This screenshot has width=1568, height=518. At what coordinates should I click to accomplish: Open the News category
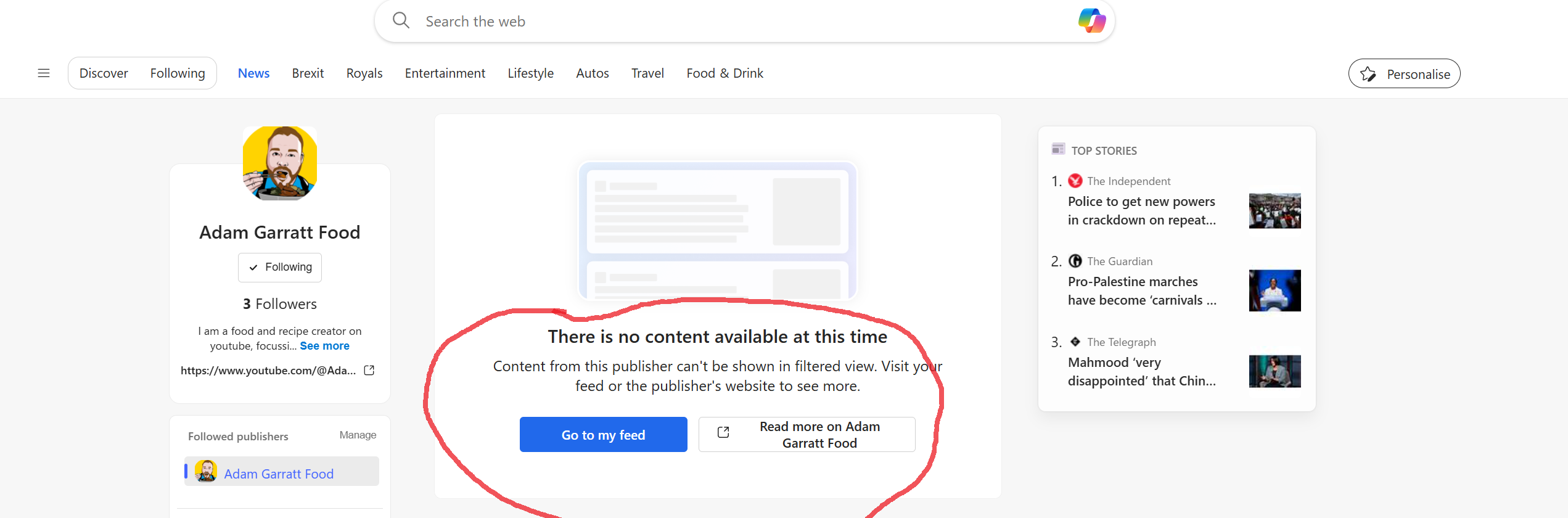pyautogui.click(x=253, y=73)
